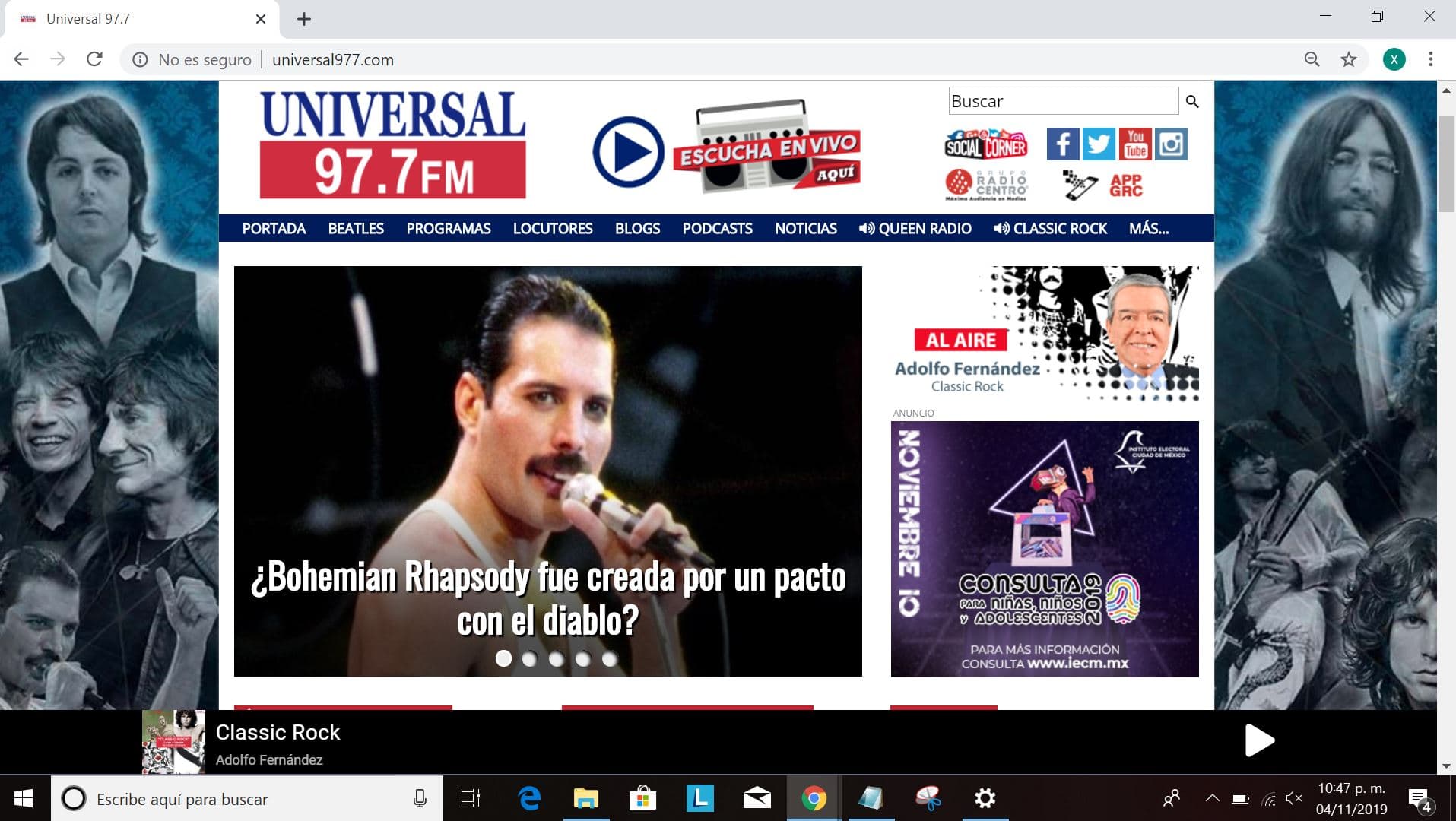1456x821 pixels.
Task: Open the YouTube channel icon
Action: coord(1135,144)
